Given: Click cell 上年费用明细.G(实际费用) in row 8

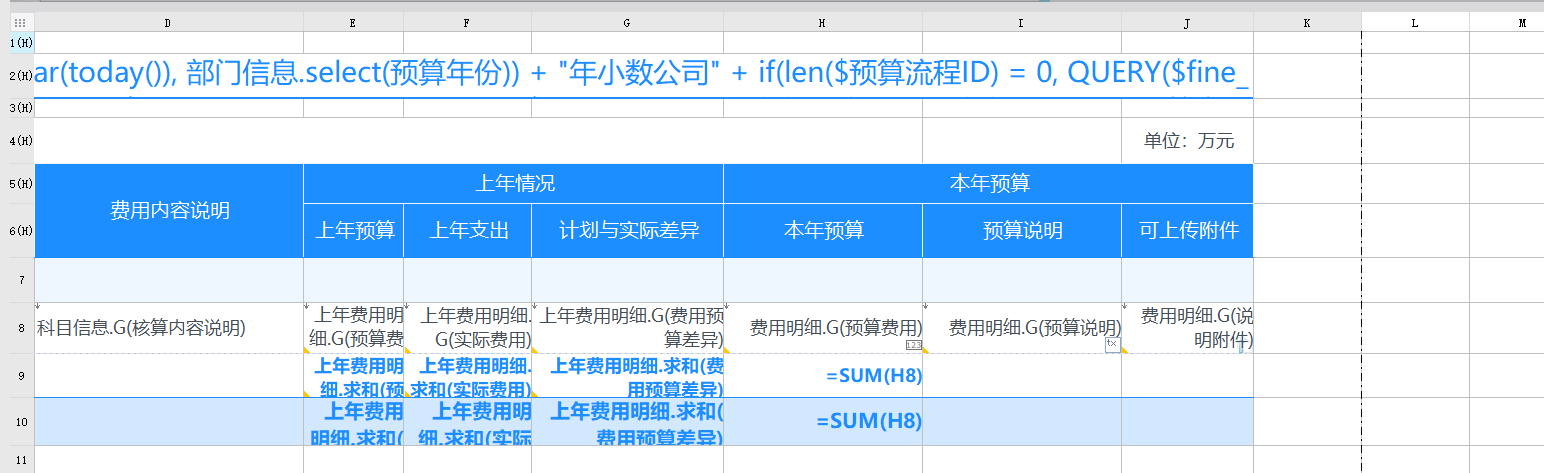Looking at the screenshot, I should tap(467, 328).
